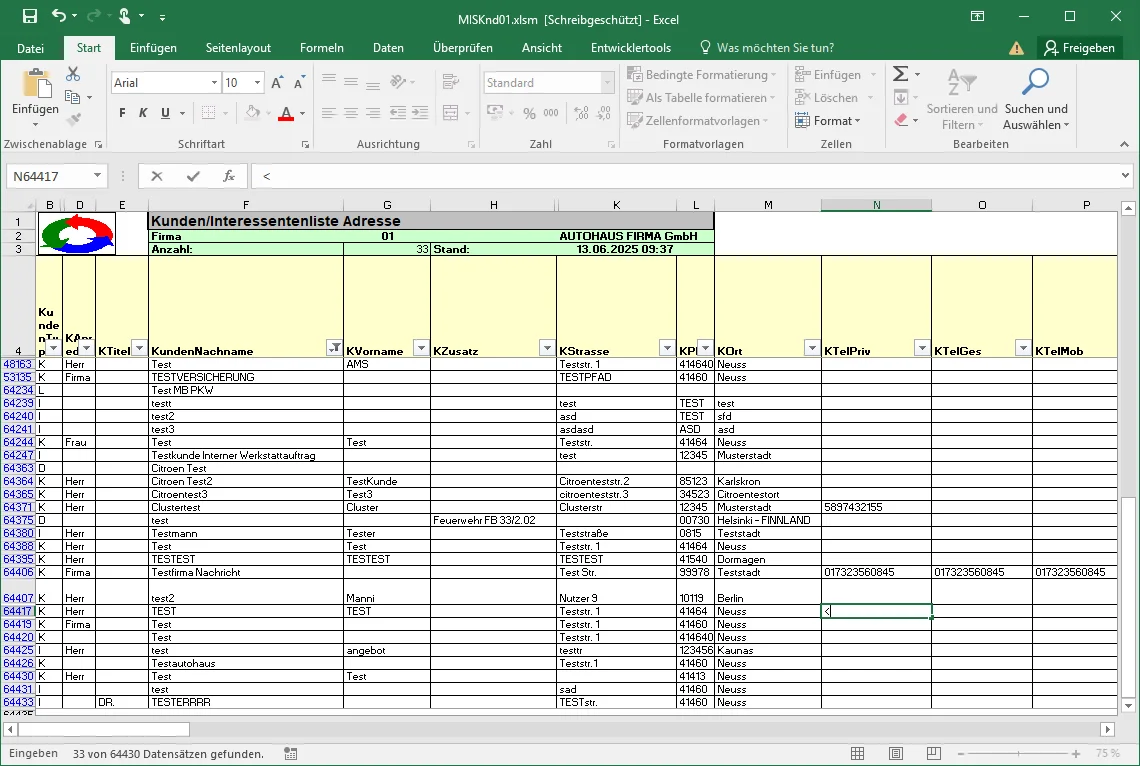Switch to the Formeln tab
Screen dimensions: 1140x766
pyautogui.click(x=322, y=48)
